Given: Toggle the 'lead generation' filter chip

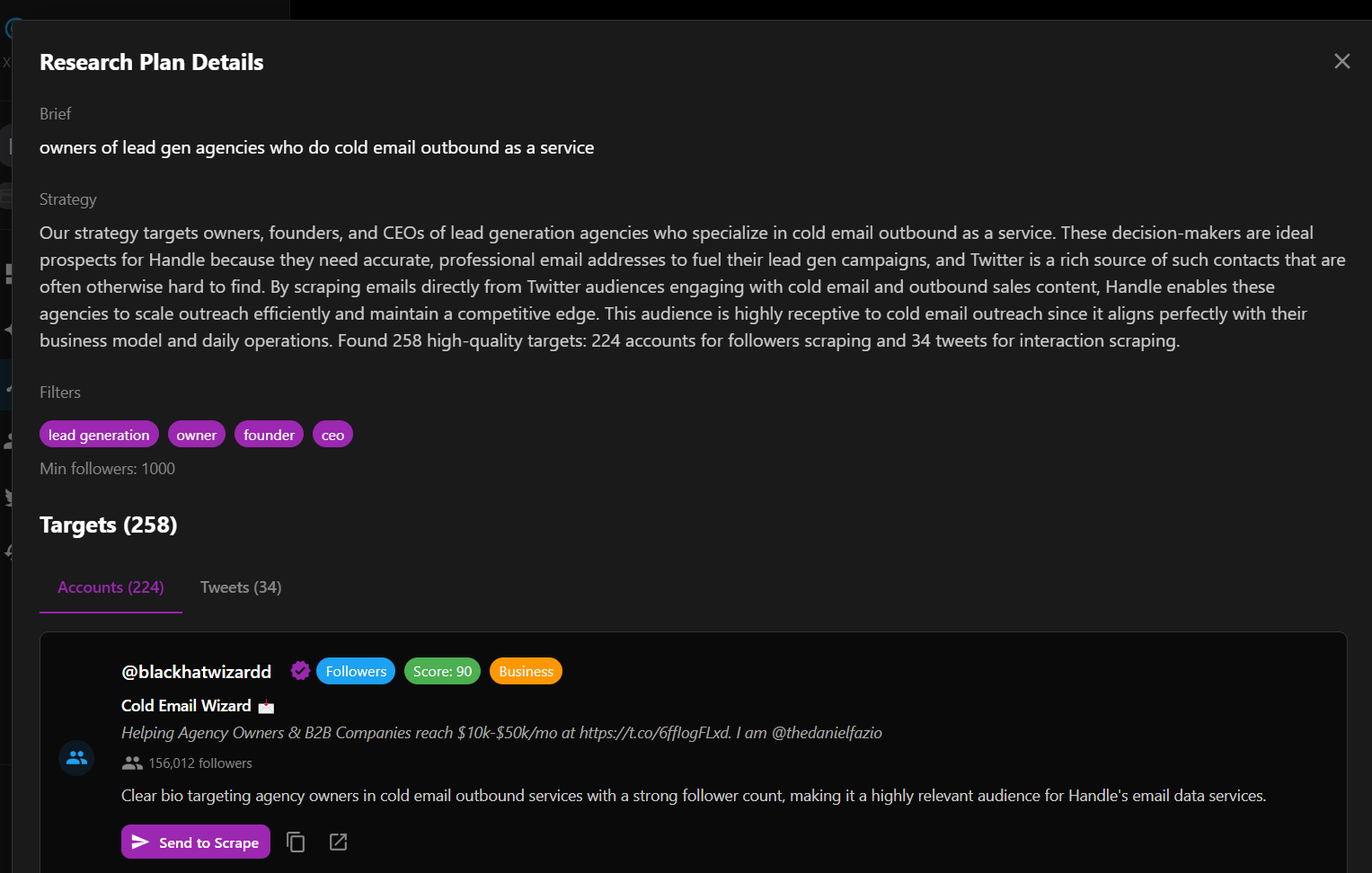Looking at the screenshot, I should pos(99,434).
